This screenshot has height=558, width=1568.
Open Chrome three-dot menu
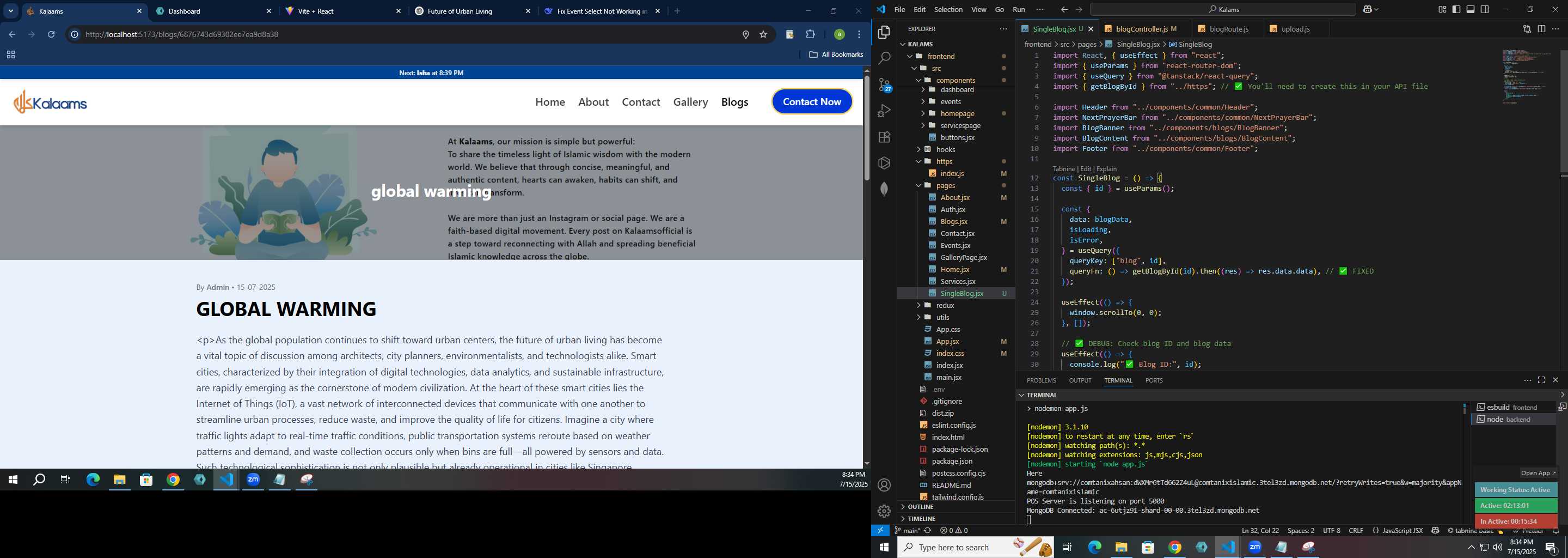point(859,34)
